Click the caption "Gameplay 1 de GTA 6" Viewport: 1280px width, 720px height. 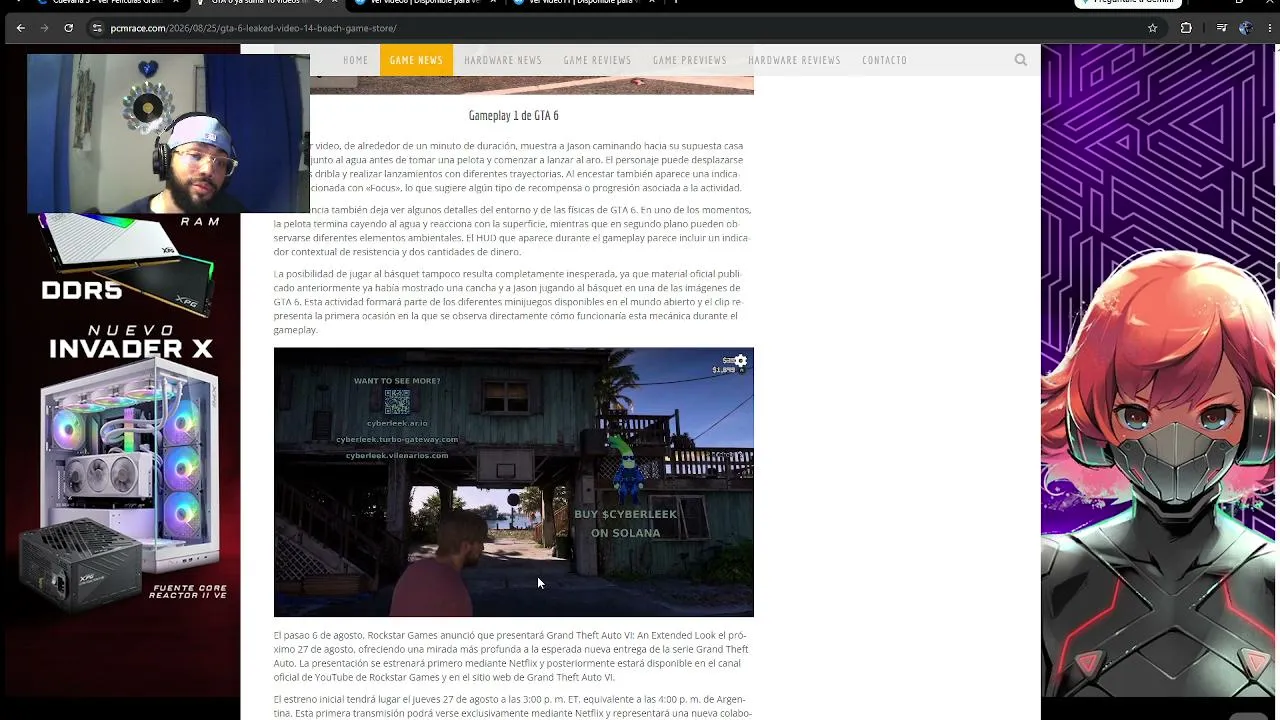[514, 116]
